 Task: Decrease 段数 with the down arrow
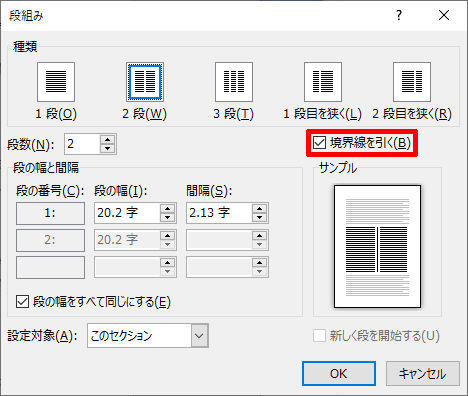pos(108,148)
